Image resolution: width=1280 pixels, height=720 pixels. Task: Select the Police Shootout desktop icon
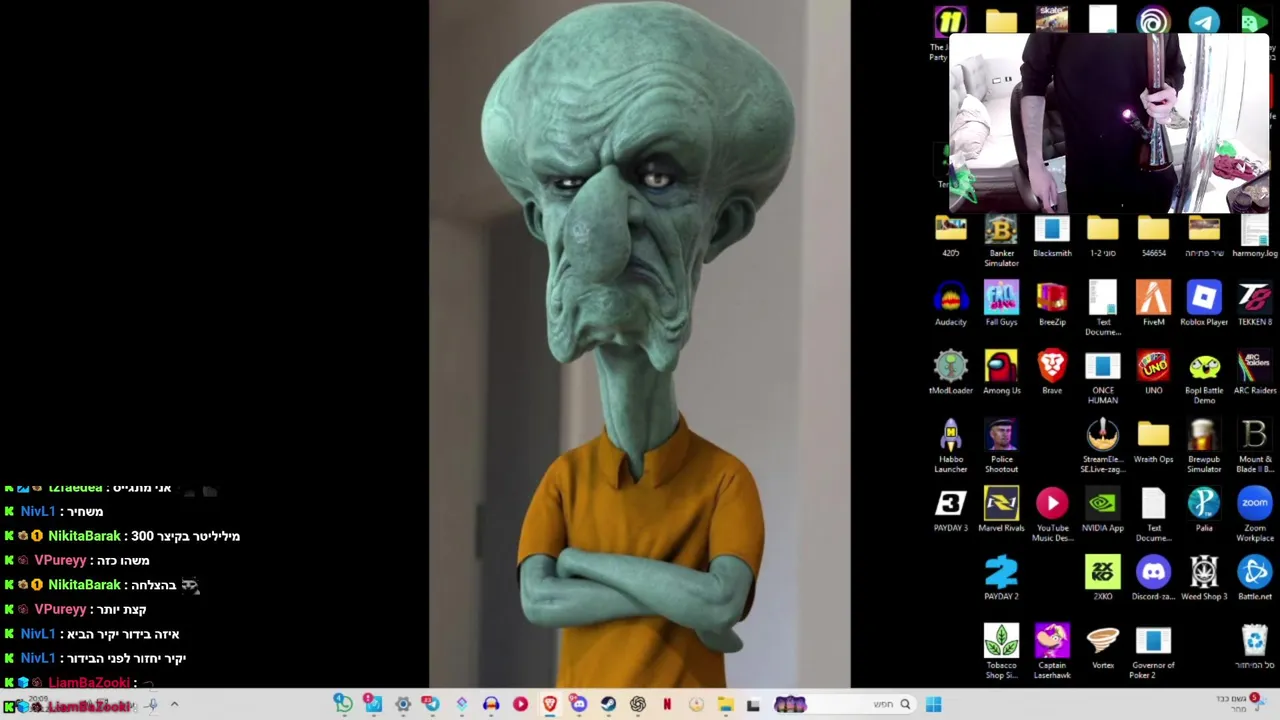click(1001, 446)
